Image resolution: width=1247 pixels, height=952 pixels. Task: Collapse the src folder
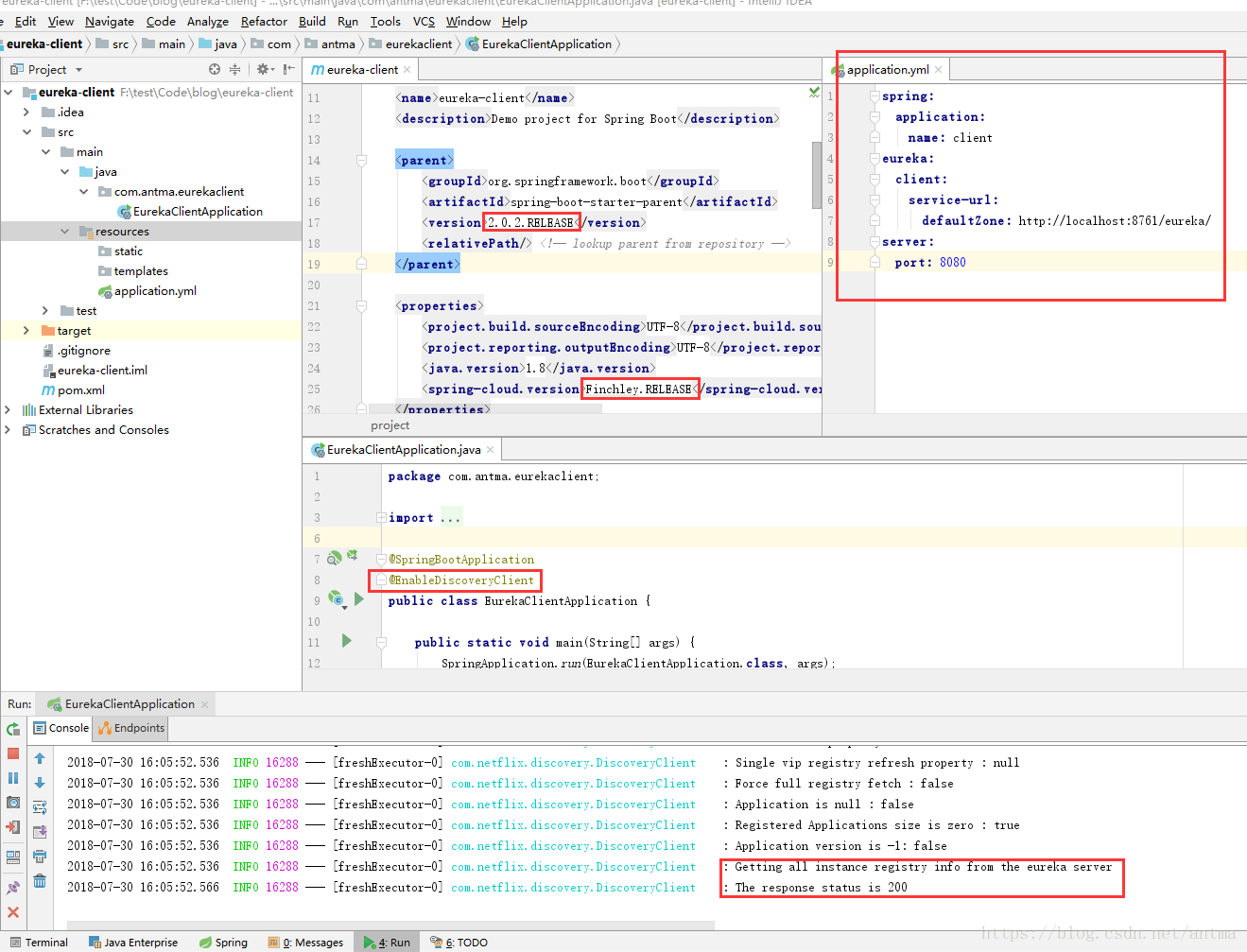(27, 131)
